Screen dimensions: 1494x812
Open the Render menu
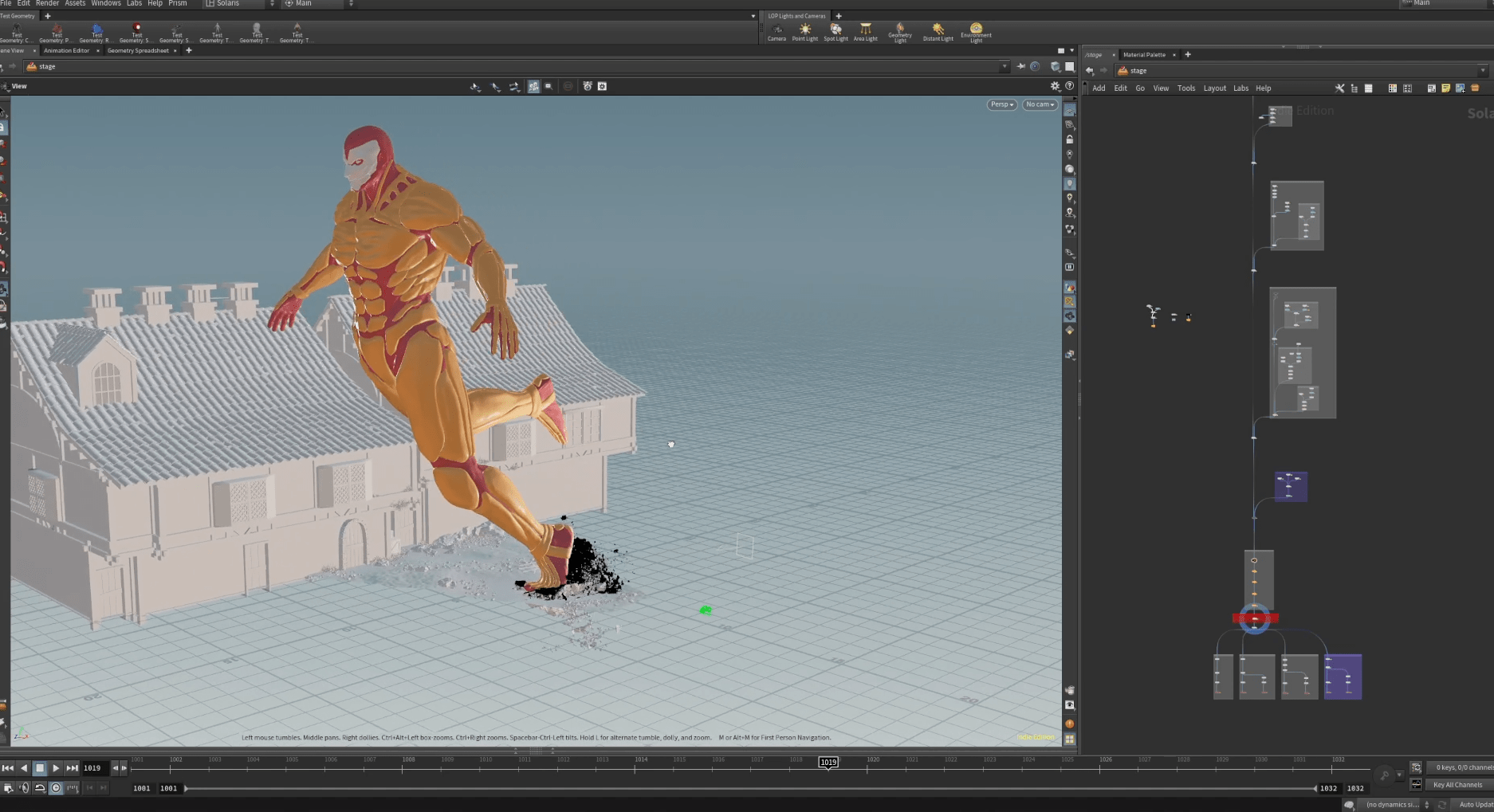click(47, 4)
